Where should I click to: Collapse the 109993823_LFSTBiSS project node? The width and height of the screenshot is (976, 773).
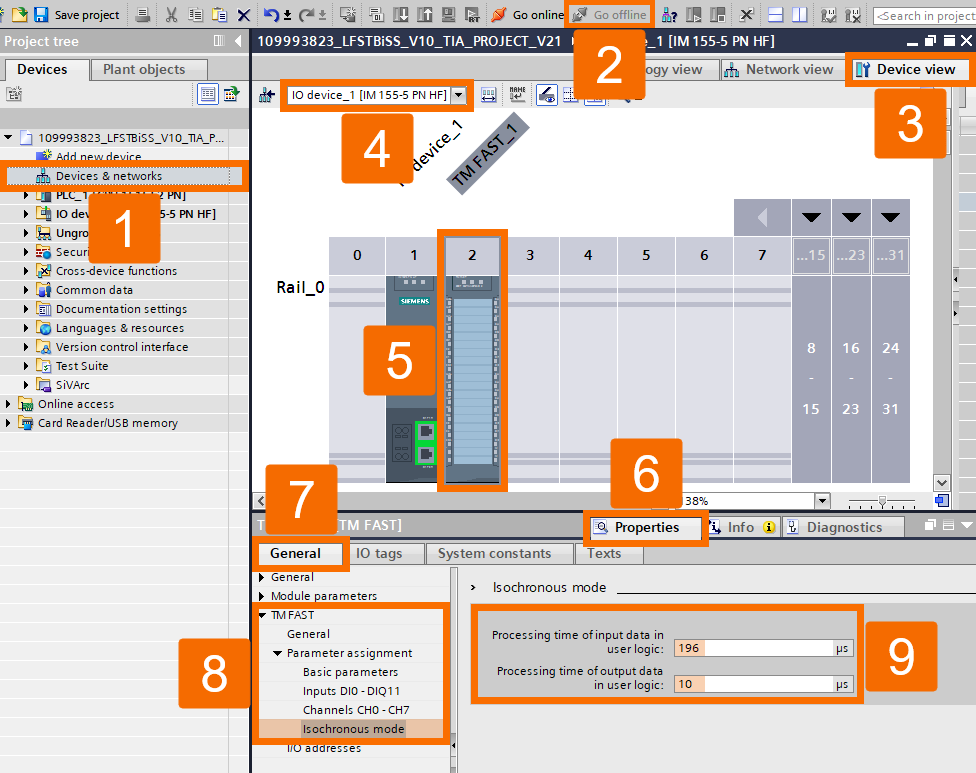[8, 138]
